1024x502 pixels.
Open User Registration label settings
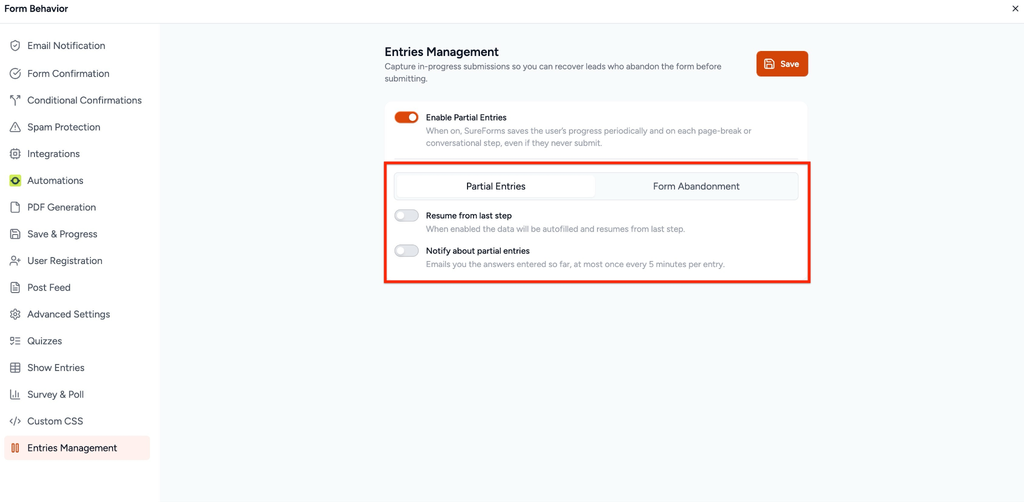pyautogui.click(x=65, y=261)
